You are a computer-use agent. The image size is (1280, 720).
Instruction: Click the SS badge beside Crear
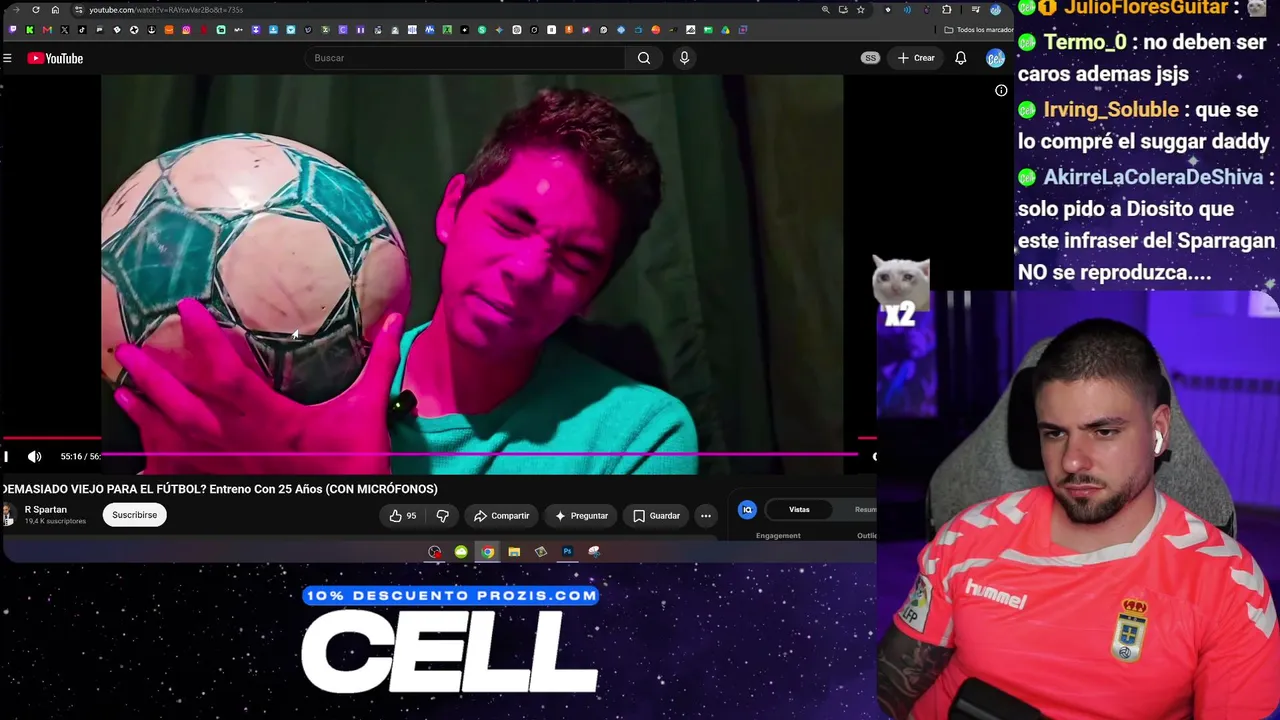(870, 58)
